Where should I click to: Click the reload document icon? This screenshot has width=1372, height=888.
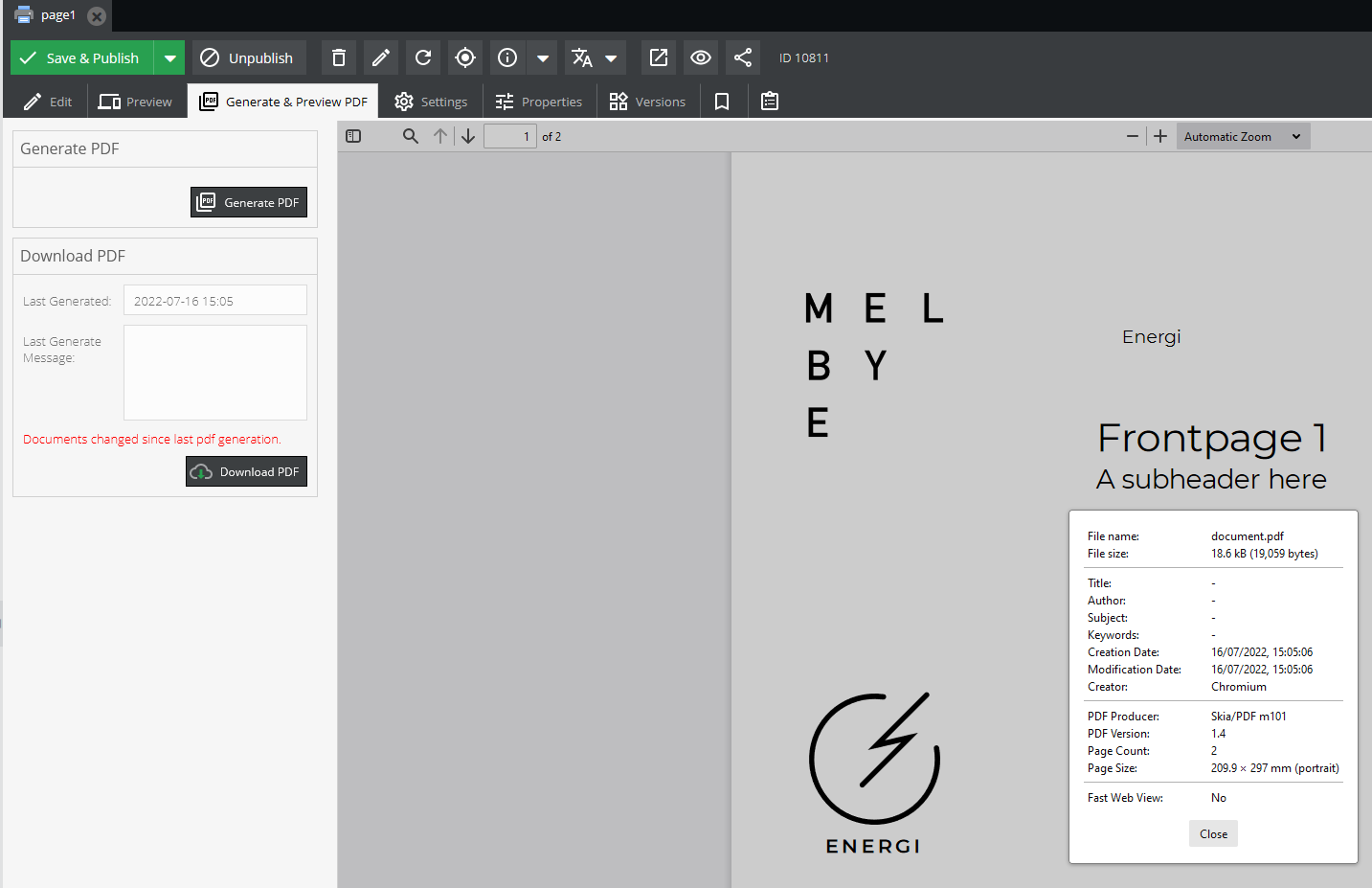pyautogui.click(x=422, y=57)
